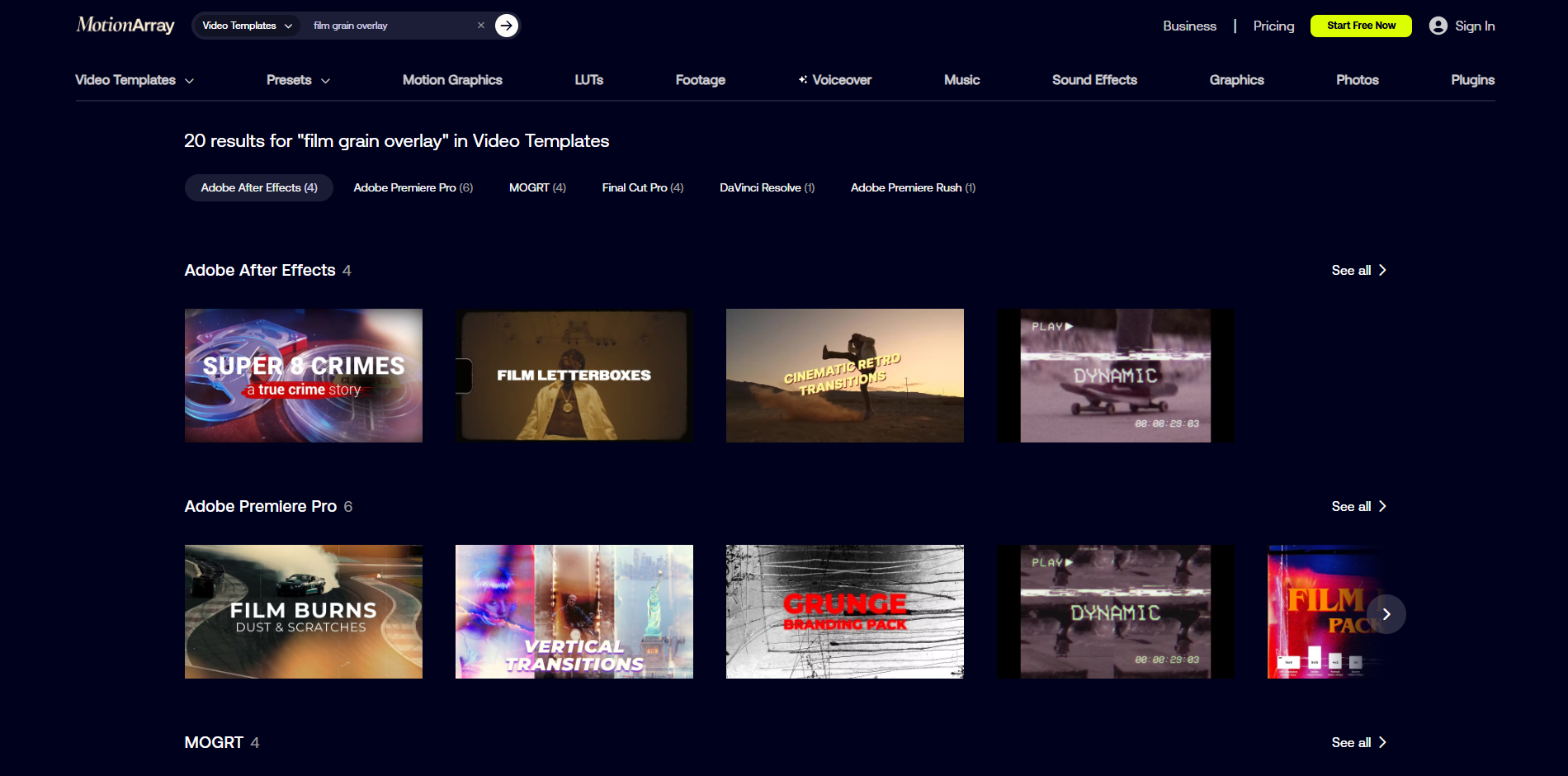The width and height of the screenshot is (1568, 776).
Task: Open the Film Burns Dust & Scratches thumbnail
Action: pyautogui.click(x=304, y=612)
